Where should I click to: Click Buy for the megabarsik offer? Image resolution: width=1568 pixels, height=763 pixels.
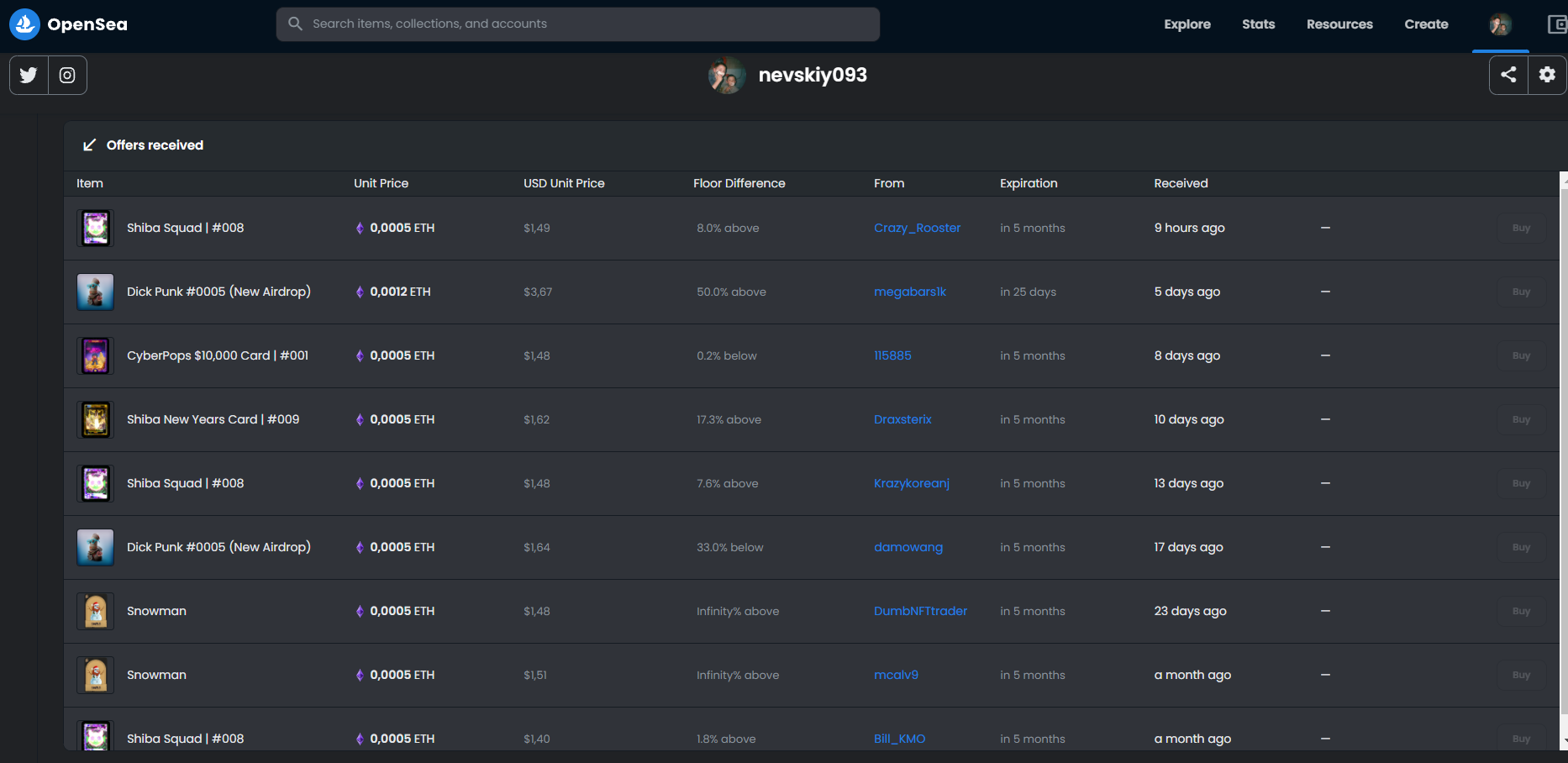tap(1521, 292)
